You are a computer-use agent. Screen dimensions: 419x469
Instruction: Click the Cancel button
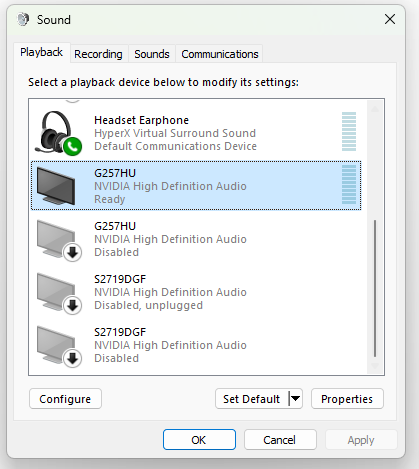click(280, 440)
